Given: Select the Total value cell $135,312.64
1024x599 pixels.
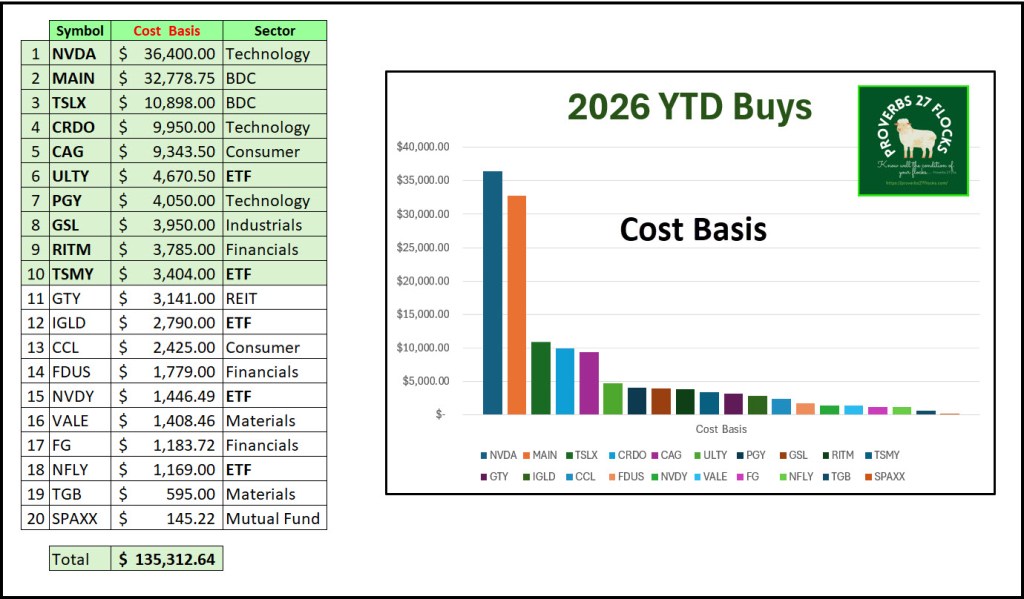Looking at the screenshot, I should 166,559.
